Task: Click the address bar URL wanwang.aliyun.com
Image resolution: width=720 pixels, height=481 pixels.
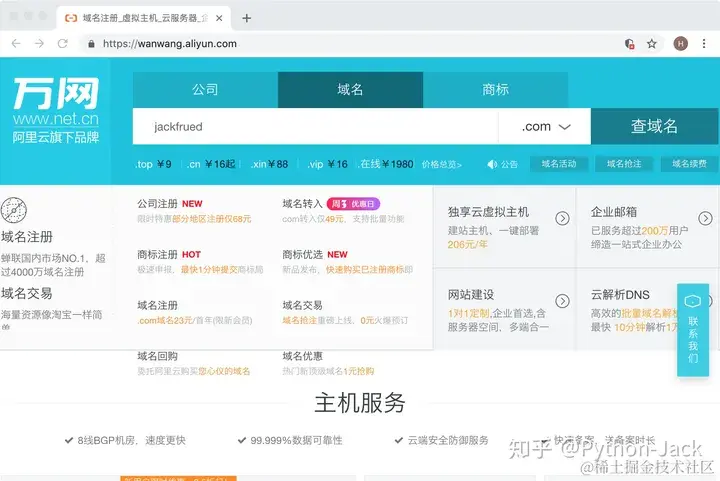Action: (x=170, y=44)
